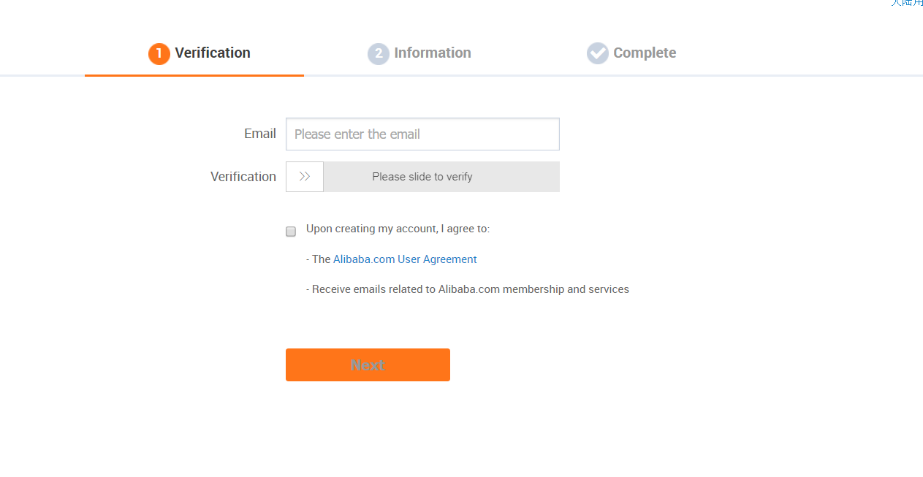The image size is (923, 477).
Task: Open the blue Chinese link at top right
Action: pyautogui.click(x=907, y=2)
